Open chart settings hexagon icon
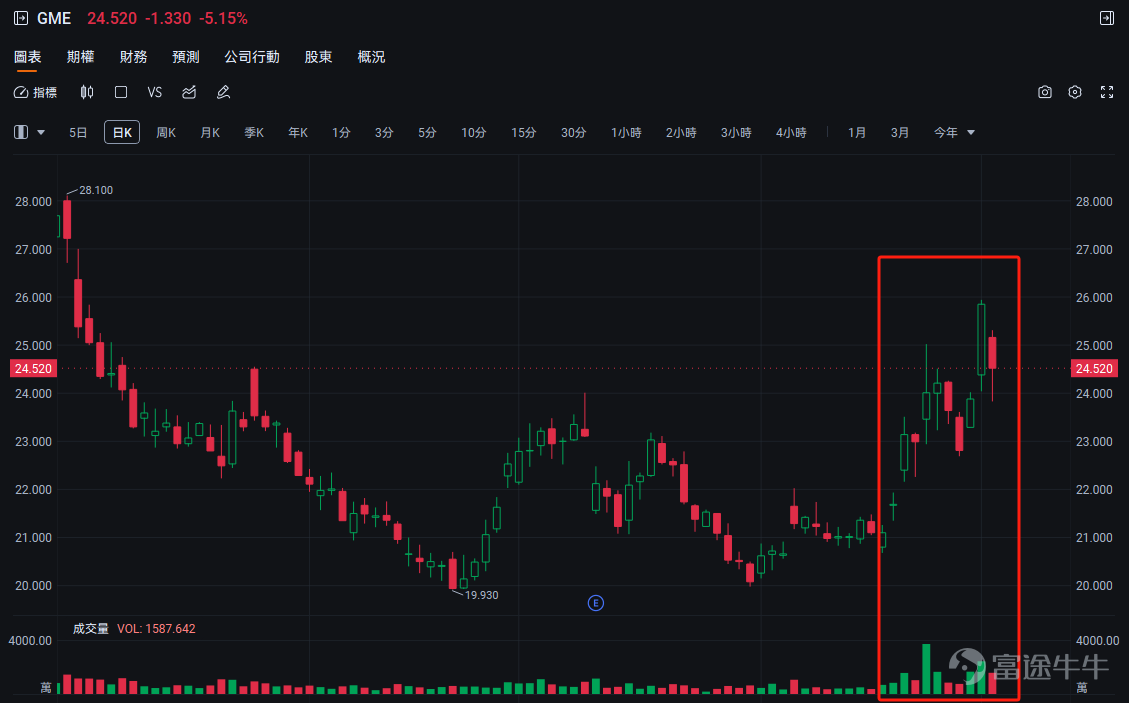The image size is (1129, 703). [x=1075, y=92]
